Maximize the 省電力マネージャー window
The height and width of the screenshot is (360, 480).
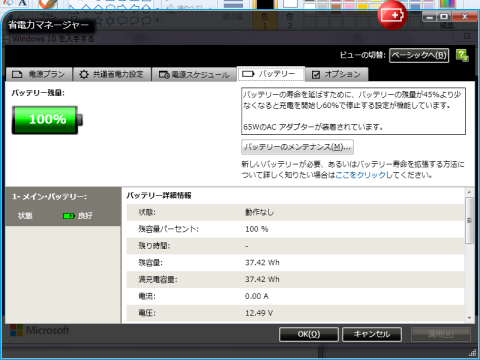pyautogui.click(x=444, y=17)
